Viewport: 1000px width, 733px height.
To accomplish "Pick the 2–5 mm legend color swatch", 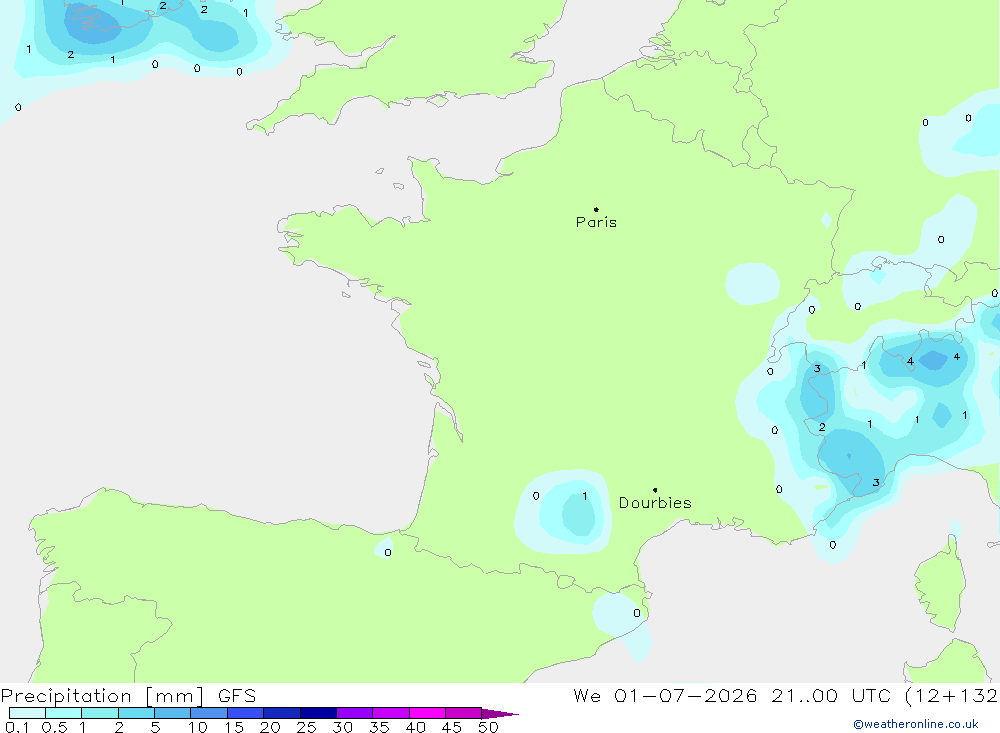I will click(x=136, y=713).
